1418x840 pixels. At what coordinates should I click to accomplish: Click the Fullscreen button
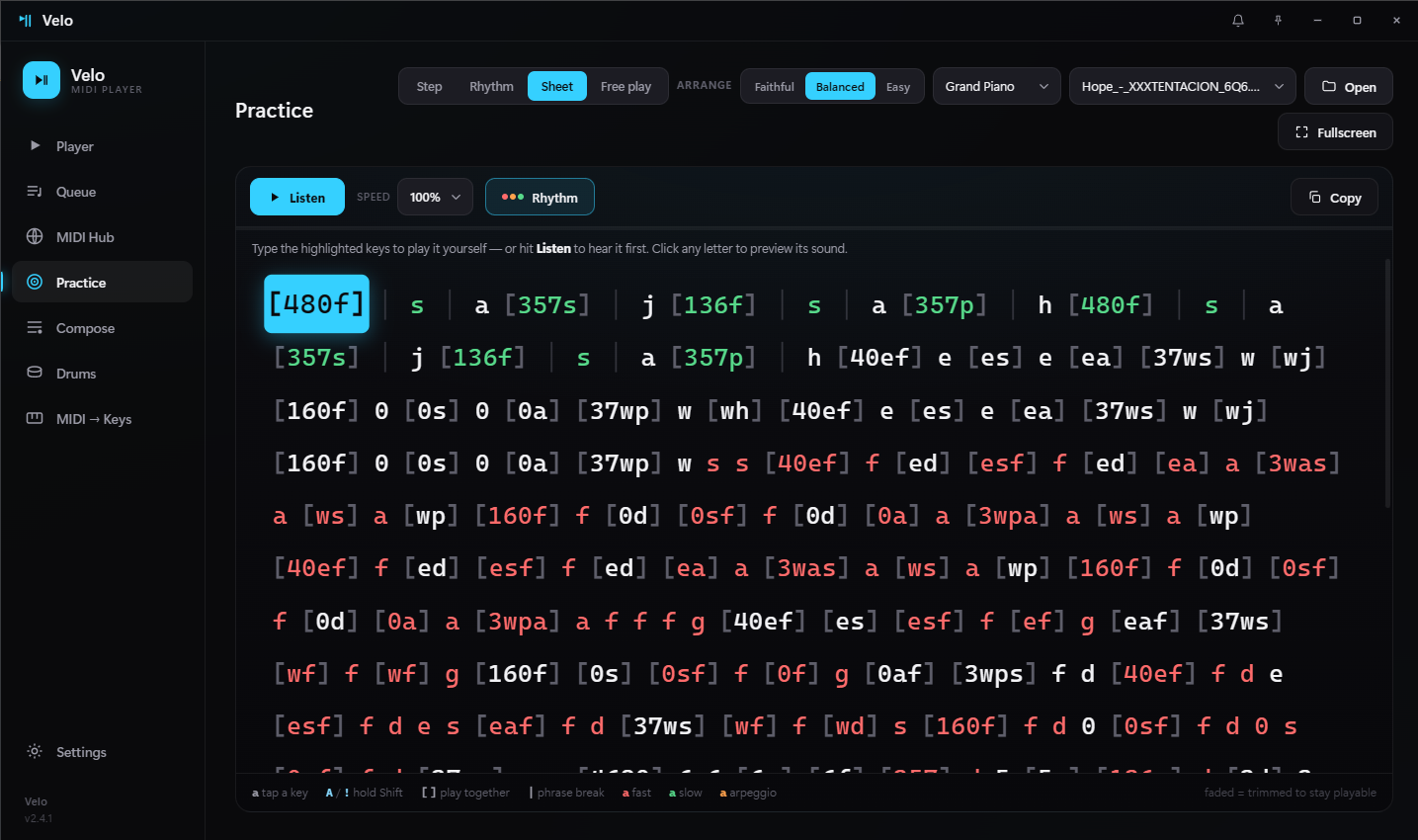click(x=1335, y=131)
